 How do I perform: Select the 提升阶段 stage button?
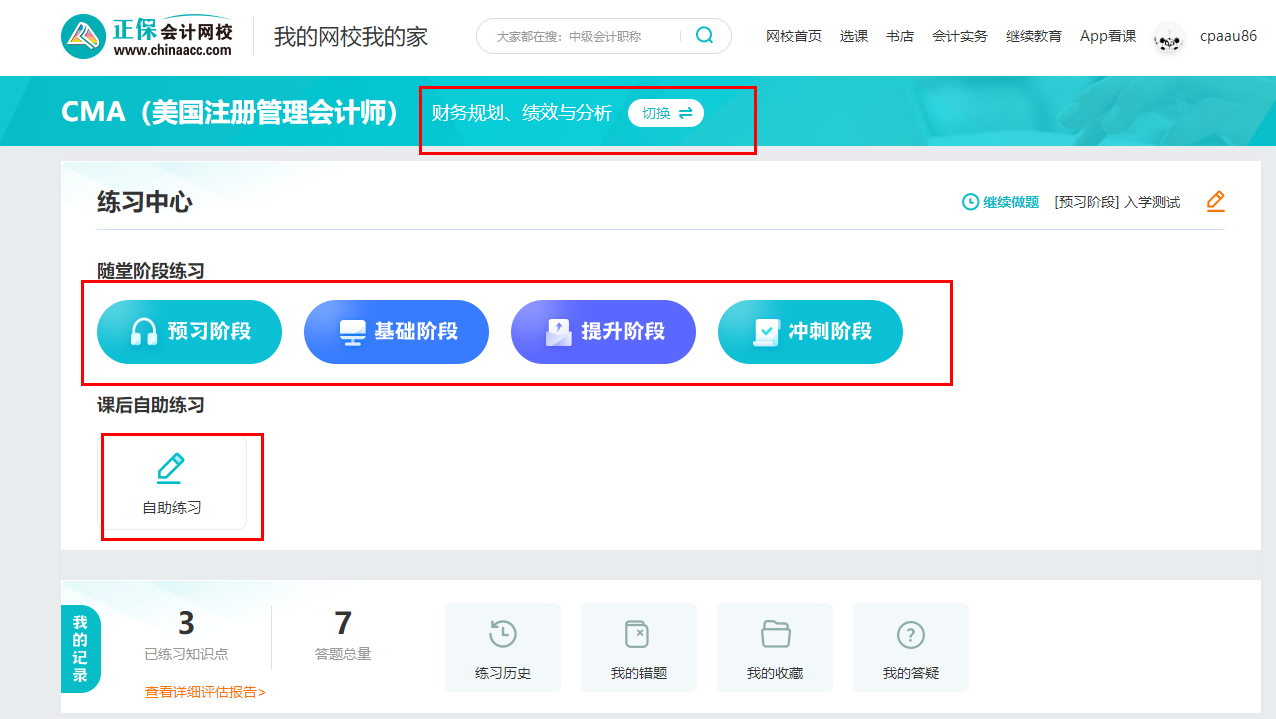point(603,332)
